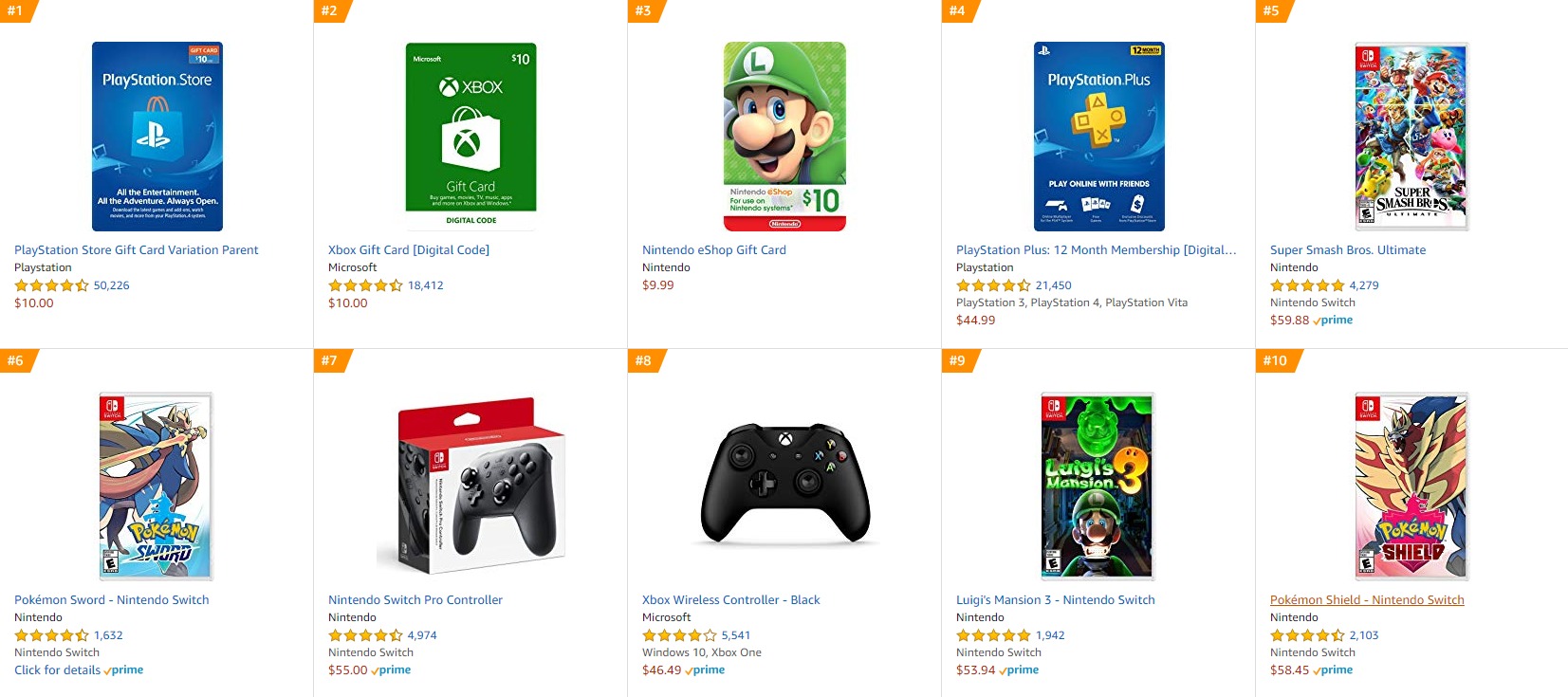The image size is (1568, 697).
Task: Click the Pokémon Sword box art
Action: (157, 486)
